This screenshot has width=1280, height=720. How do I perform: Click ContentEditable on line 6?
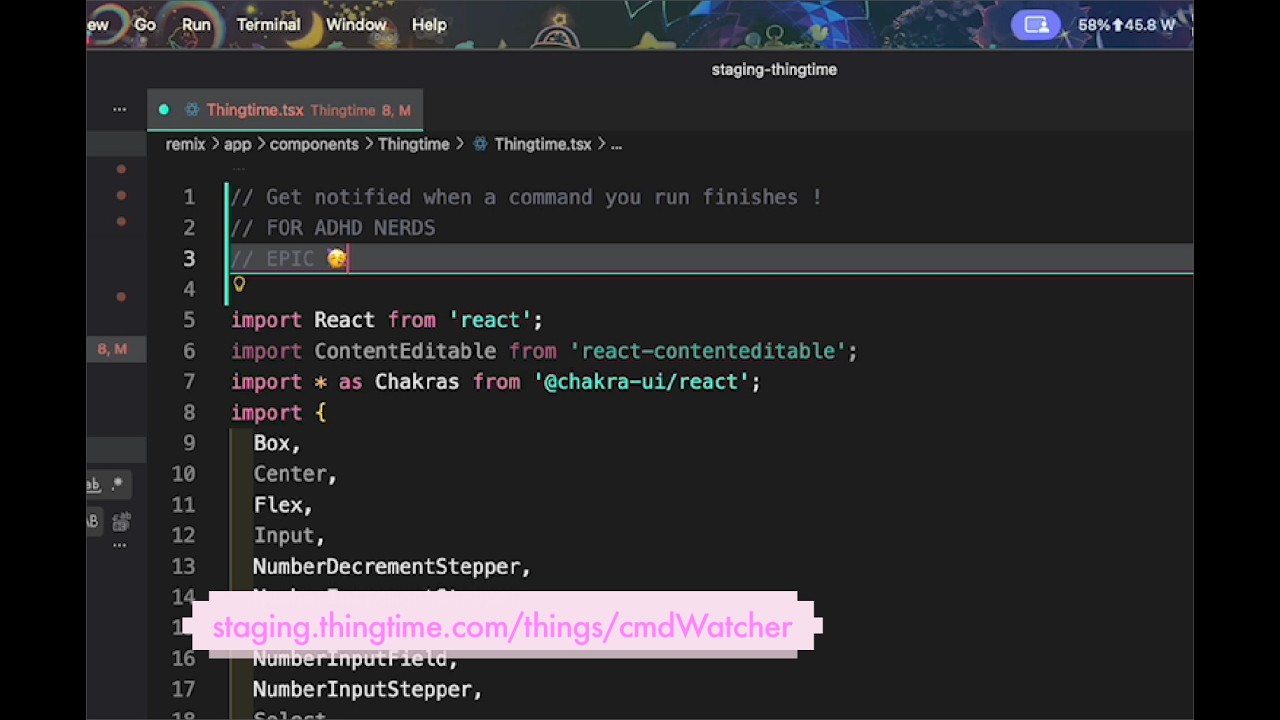405,351
